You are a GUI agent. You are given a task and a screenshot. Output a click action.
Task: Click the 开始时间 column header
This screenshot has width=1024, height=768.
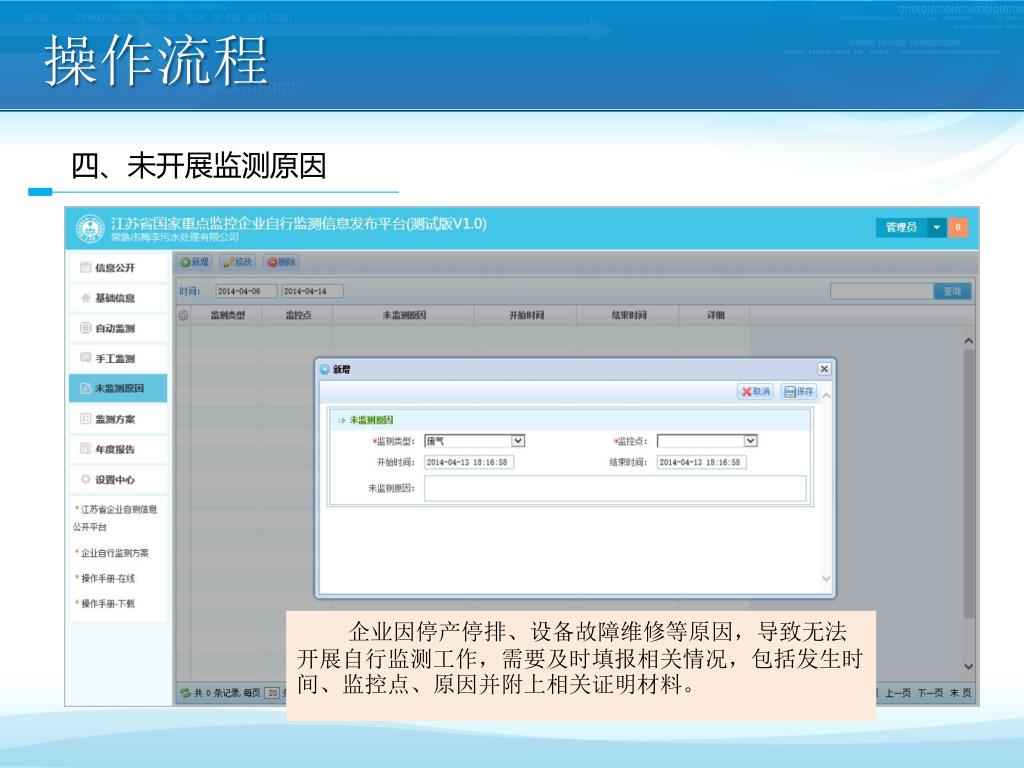pyautogui.click(x=526, y=315)
